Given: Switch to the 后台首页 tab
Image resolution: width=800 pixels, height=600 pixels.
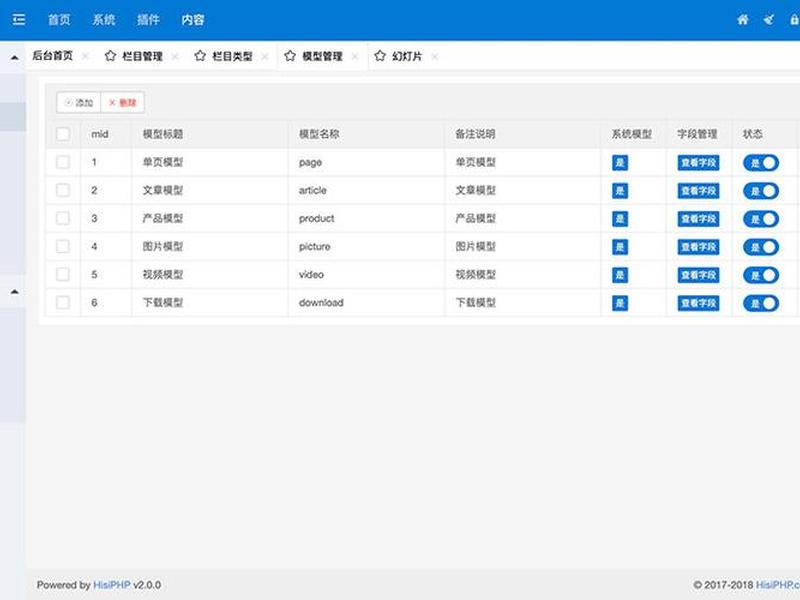Looking at the screenshot, I should 52,56.
